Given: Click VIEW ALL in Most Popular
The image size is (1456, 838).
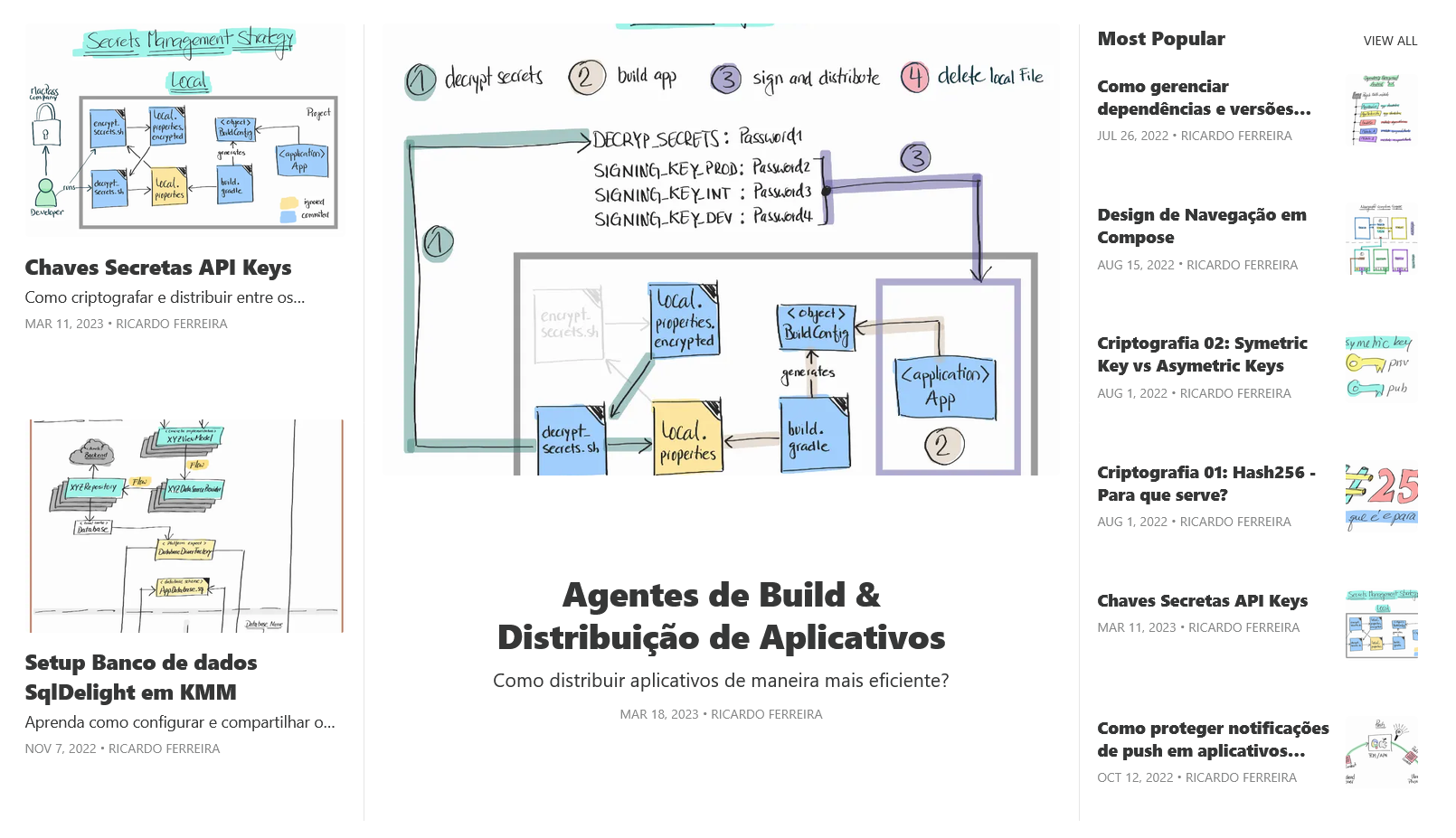Looking at the screenshot, I should 1390,41.
